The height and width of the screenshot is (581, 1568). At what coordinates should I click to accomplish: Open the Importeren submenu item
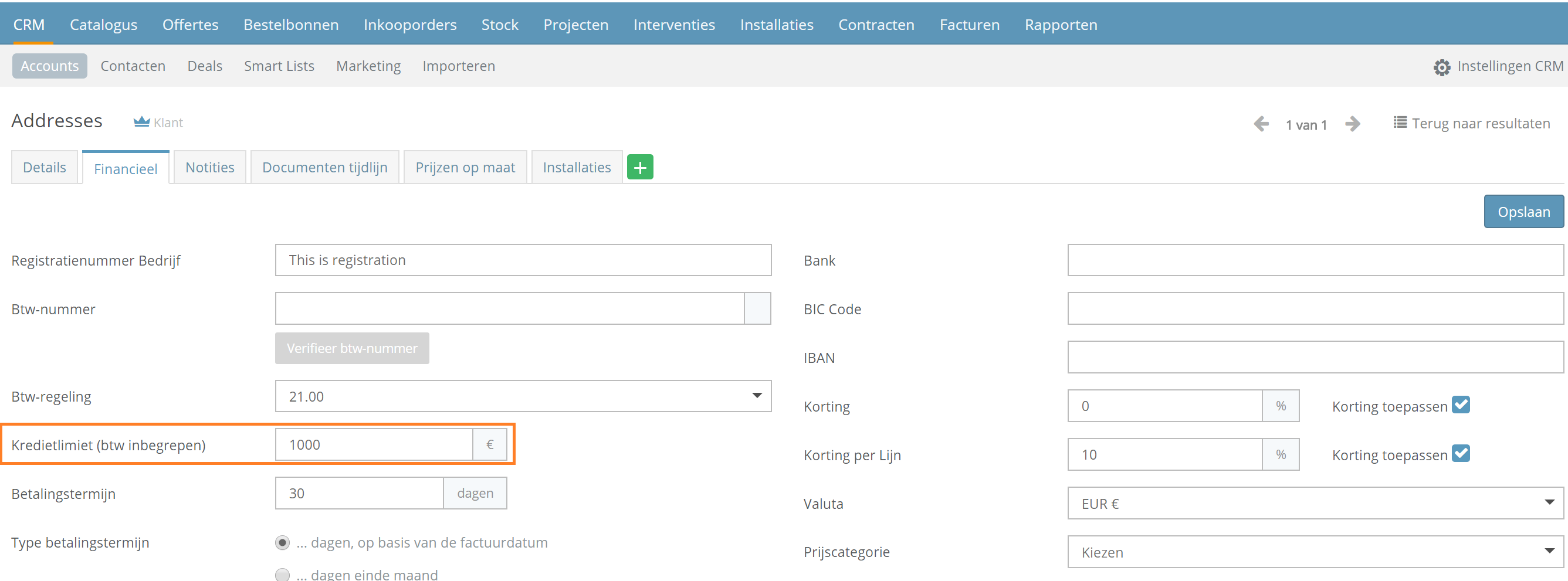(459, 66)
